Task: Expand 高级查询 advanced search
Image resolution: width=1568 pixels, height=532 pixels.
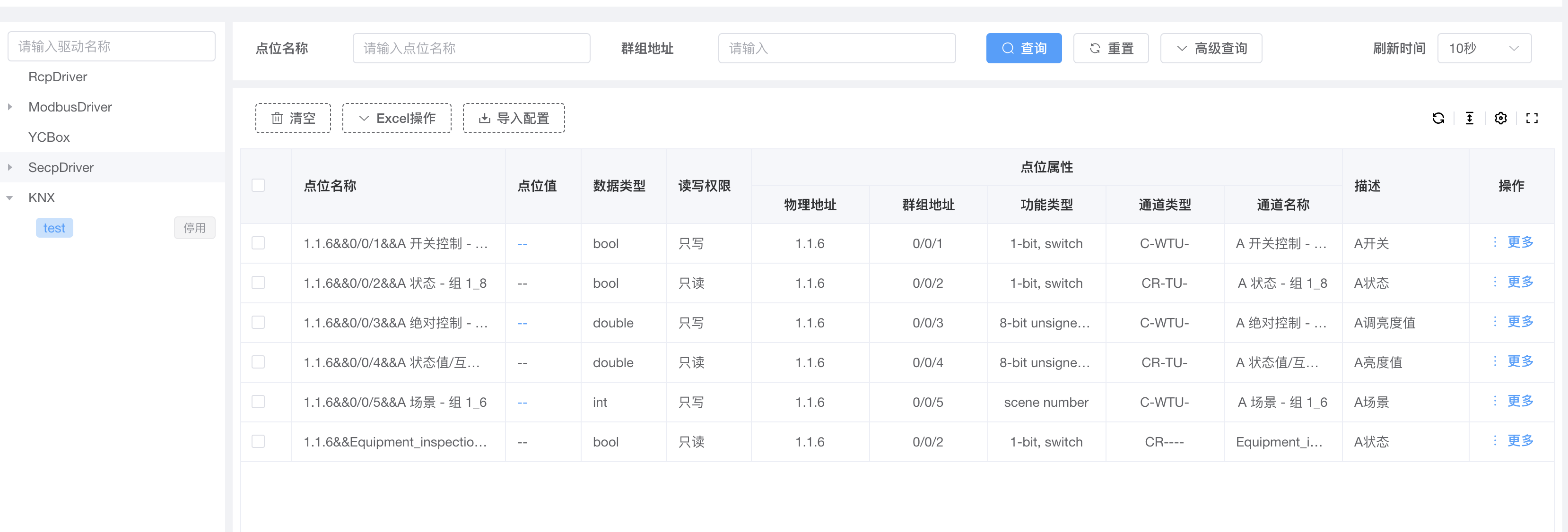Action: 1211,48
